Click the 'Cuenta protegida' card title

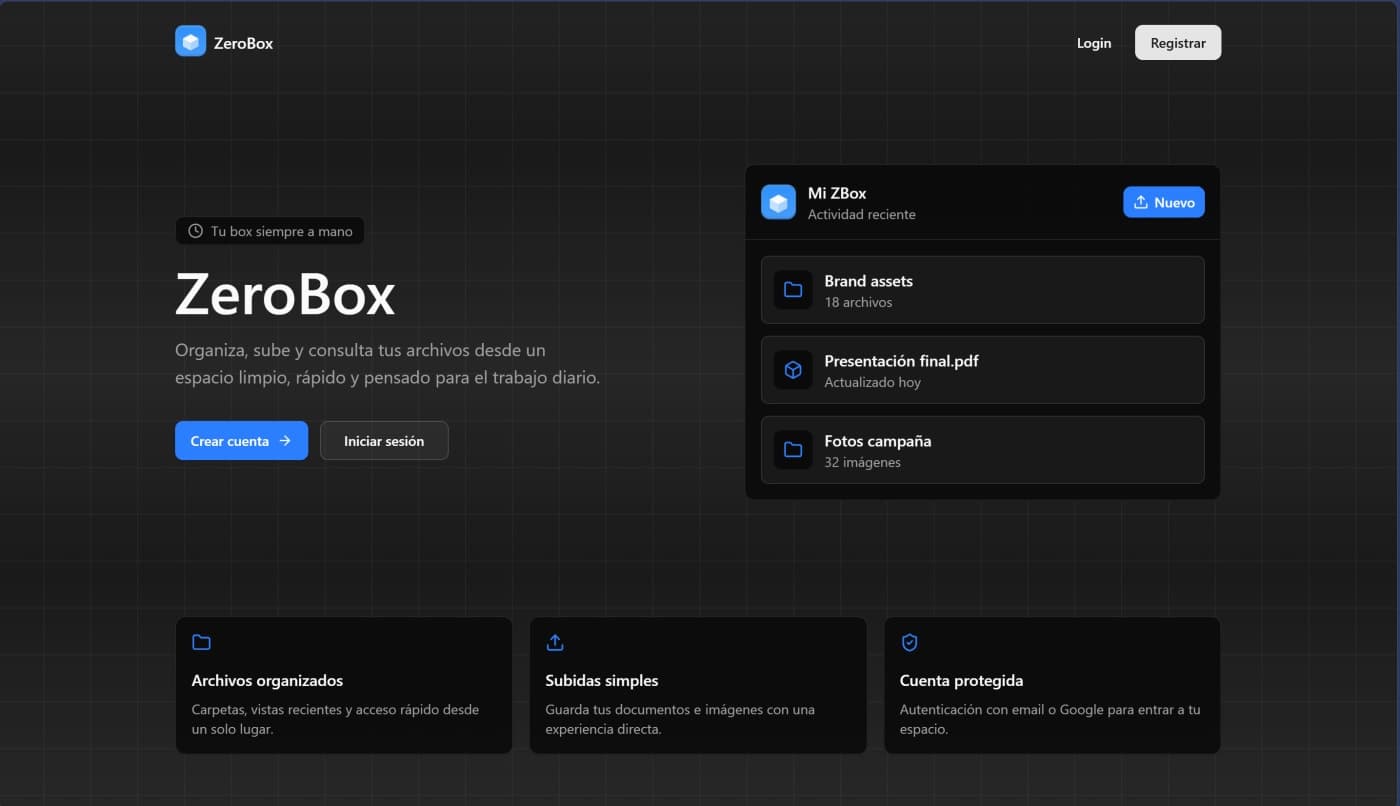[x=961, y=680]
